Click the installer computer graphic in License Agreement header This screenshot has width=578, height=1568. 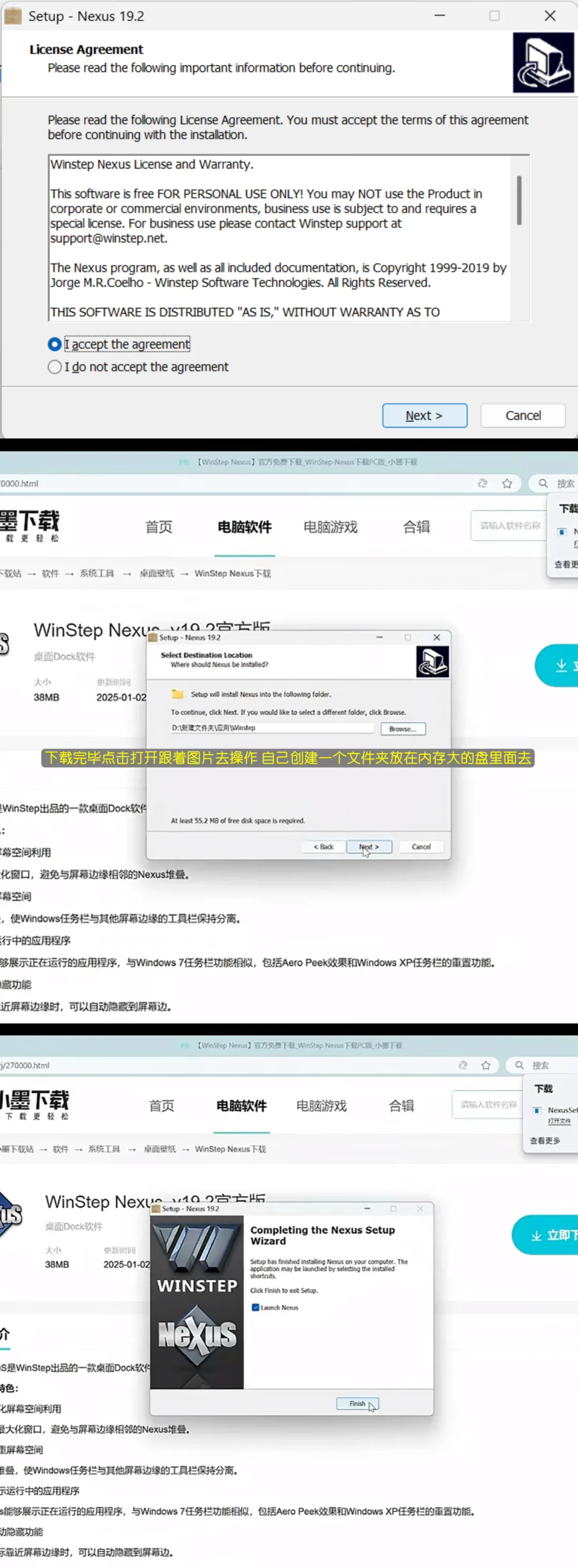(543, 63)
